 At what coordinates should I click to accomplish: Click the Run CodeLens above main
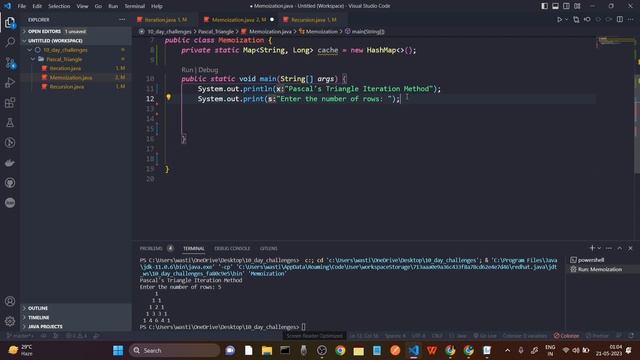pos(187,70)
